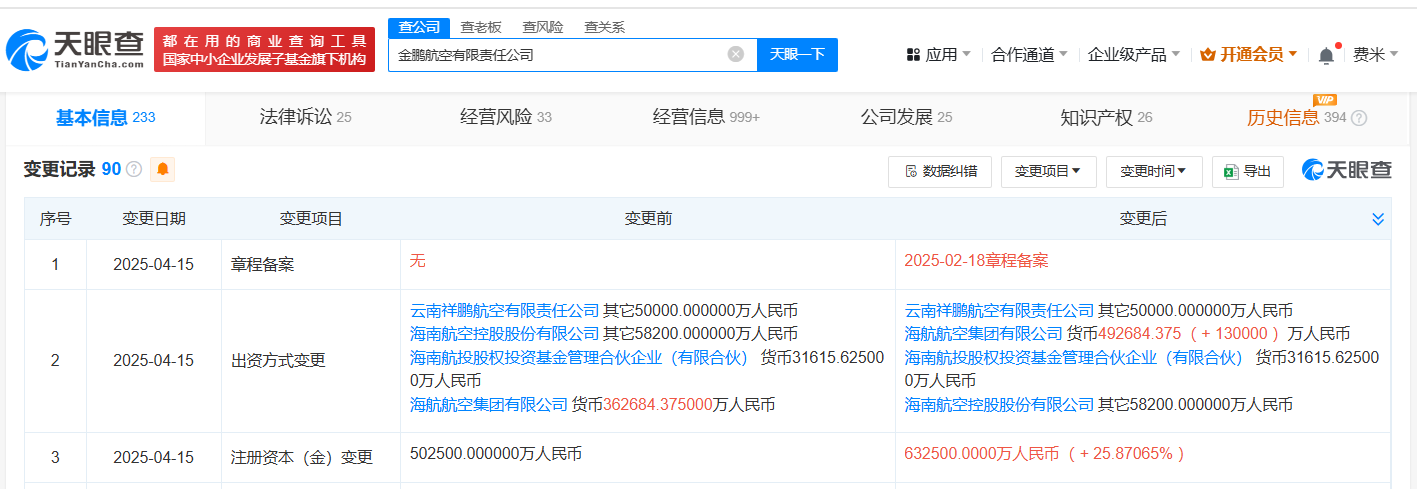Select the 经营信息 tab
The width and height of the screenshot is (1417, 489).
click(706, 118)
